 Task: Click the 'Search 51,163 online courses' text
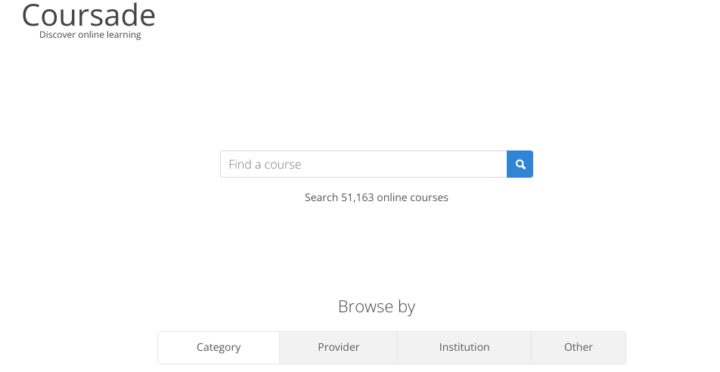(x=376, y=197)
